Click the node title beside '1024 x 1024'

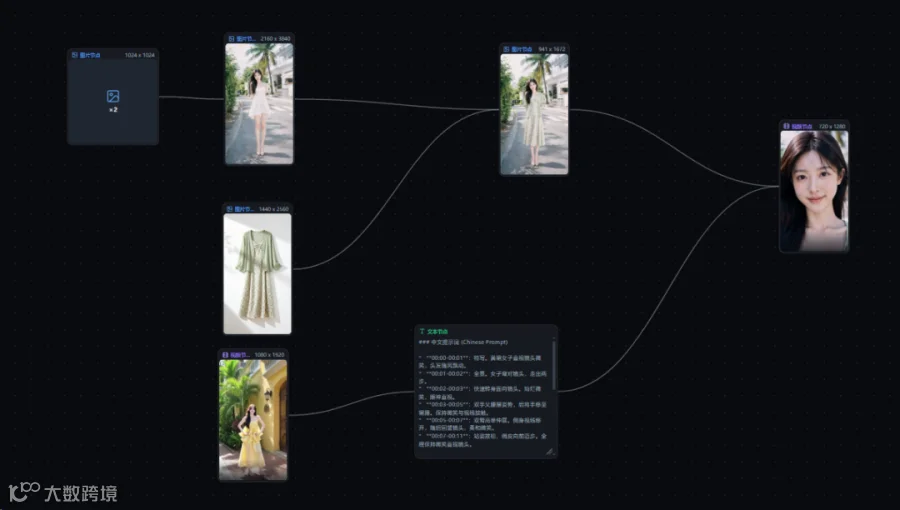coord(90,55)
